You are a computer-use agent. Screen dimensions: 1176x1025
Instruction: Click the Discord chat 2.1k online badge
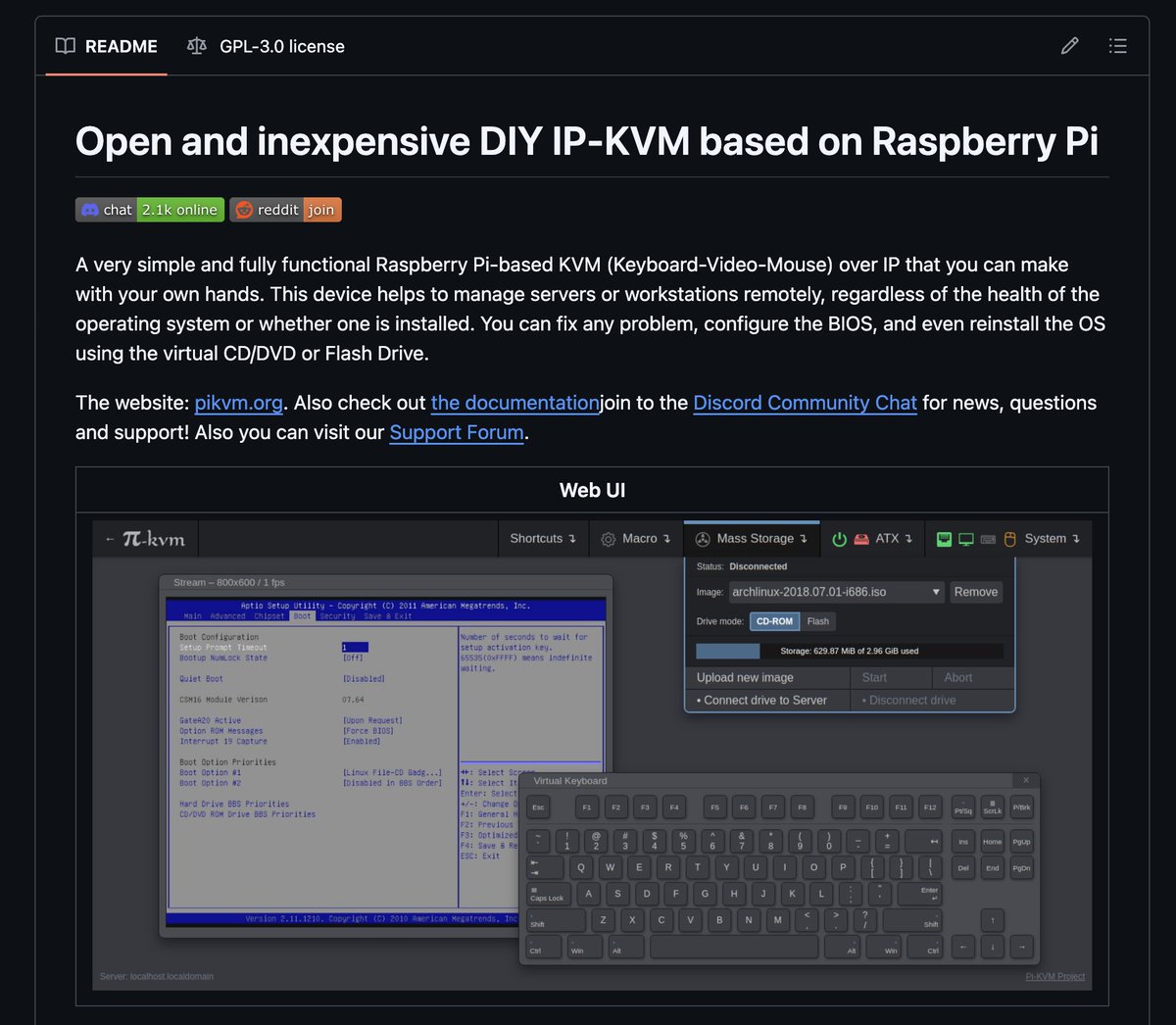tap(150, 210)
